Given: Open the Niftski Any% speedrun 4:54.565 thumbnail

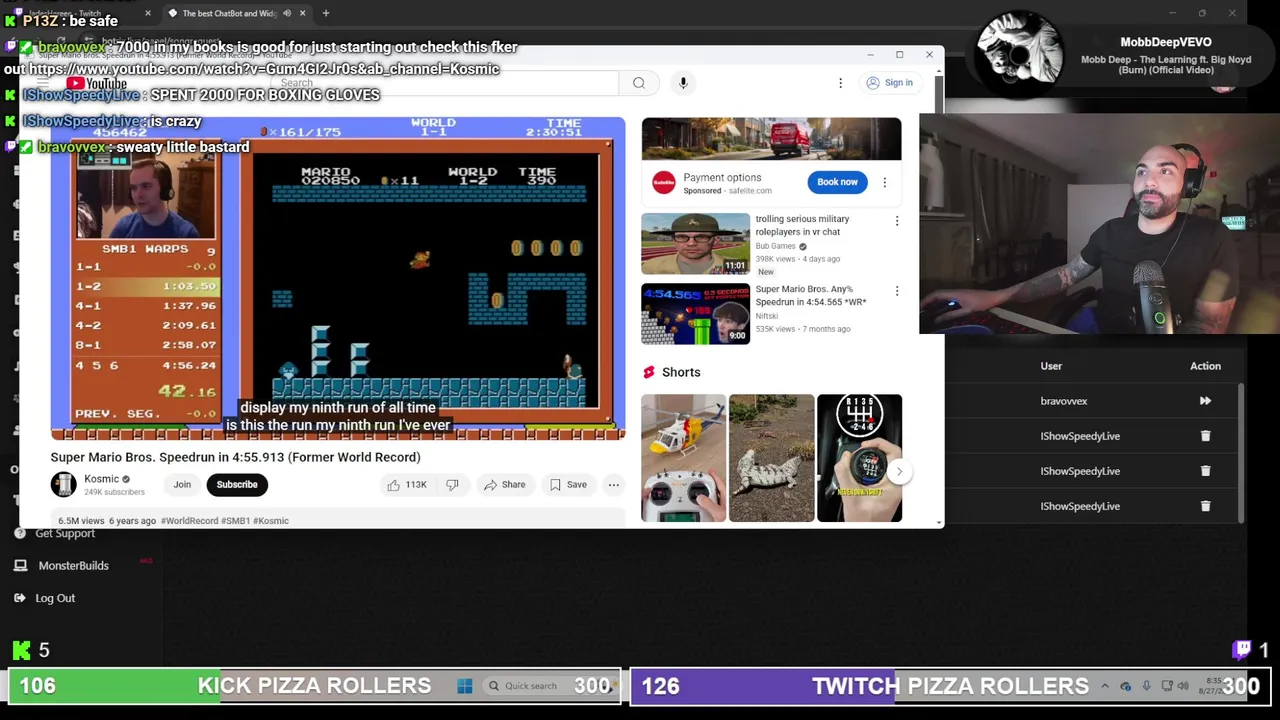Looking at the screenshot, I should pyautogui.click(x=695, y=313).
